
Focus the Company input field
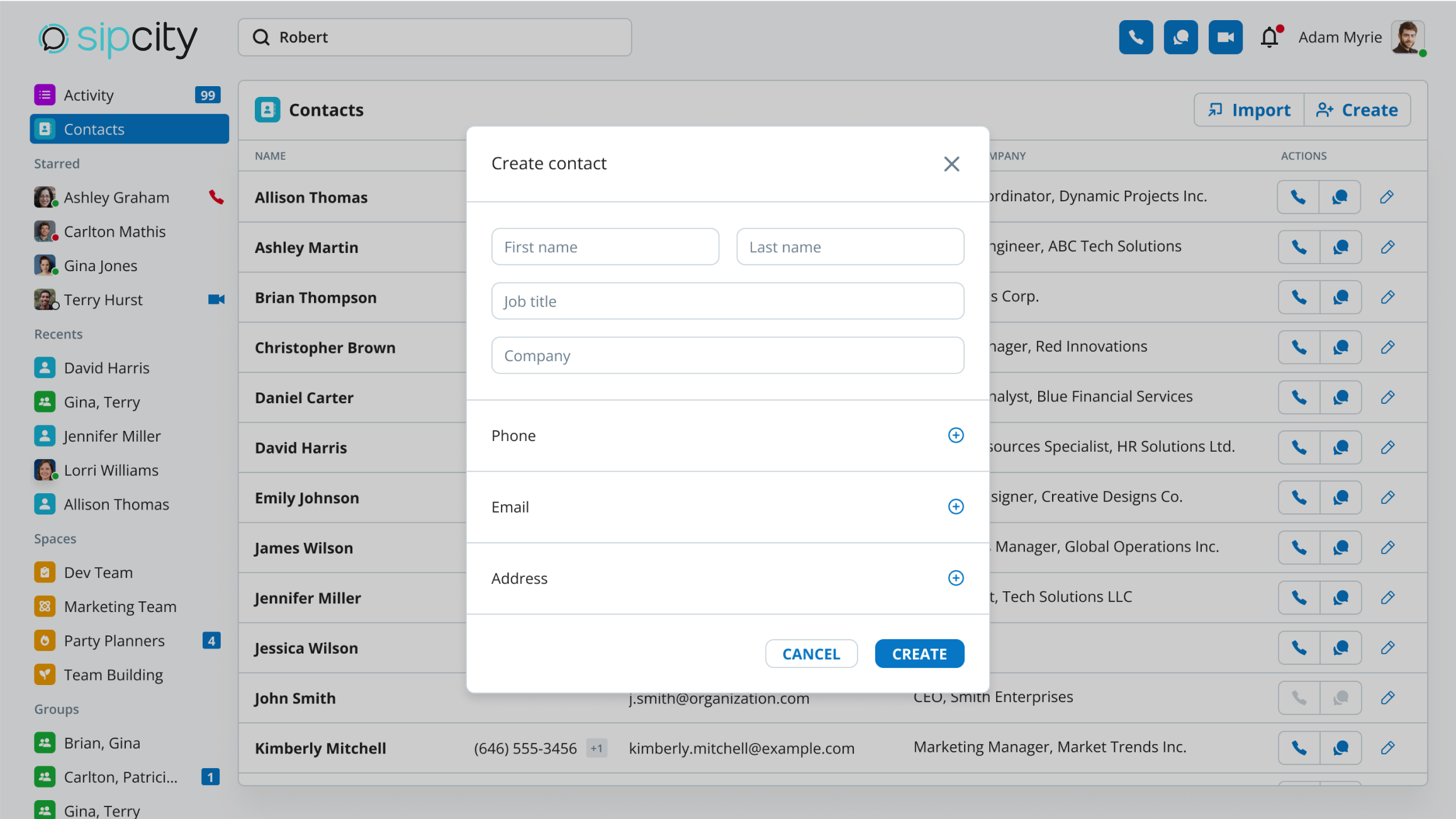pyautogui.click(x=727, y=356)
